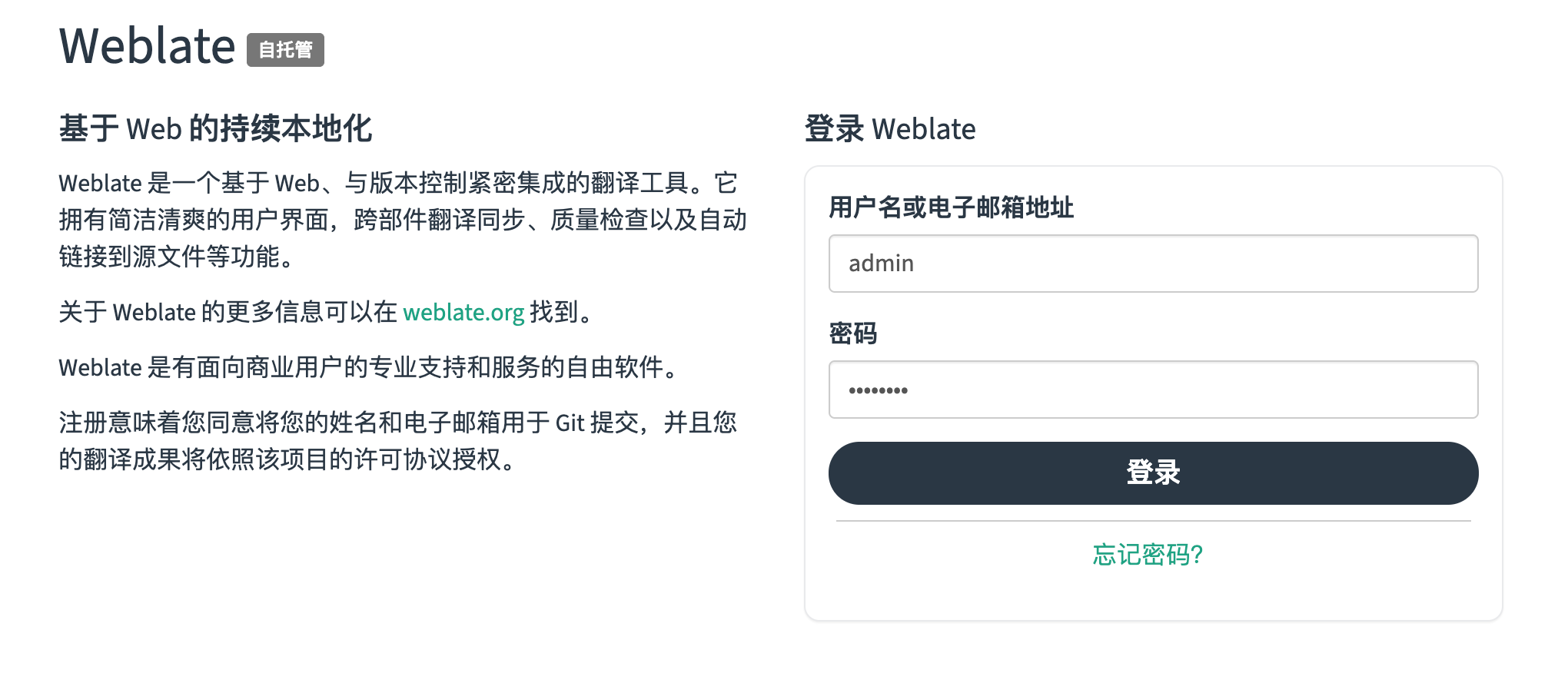Image resolution: width=1568 pixels, height=693 pixels.
Task: Click the 许可协议授权 text line
Action: pos(287,459)
